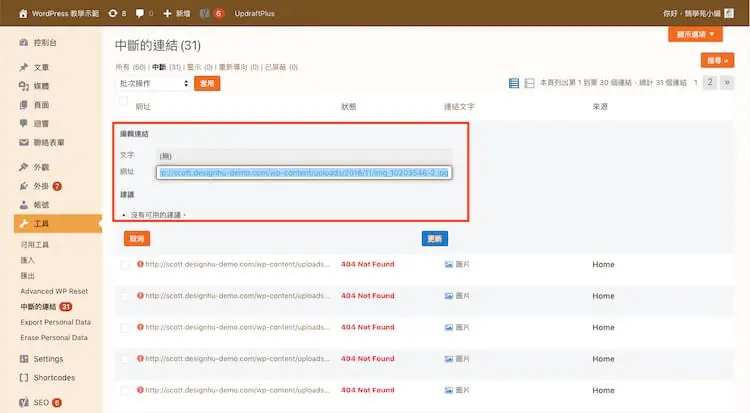Screen dimensions: 750x413
Task: Open 可用工具 submenu item
Action: click(34, 245)
